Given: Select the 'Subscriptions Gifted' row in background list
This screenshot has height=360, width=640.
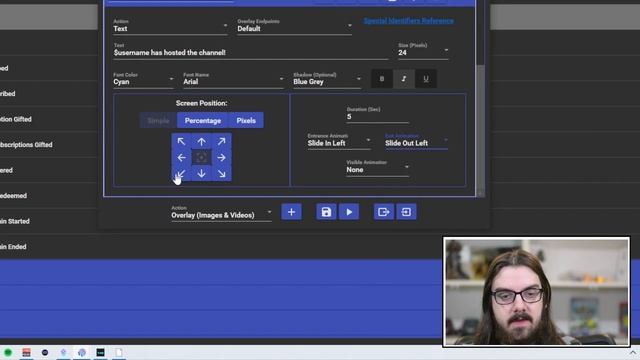Looking at the screenshot, I should click(49, 144).
